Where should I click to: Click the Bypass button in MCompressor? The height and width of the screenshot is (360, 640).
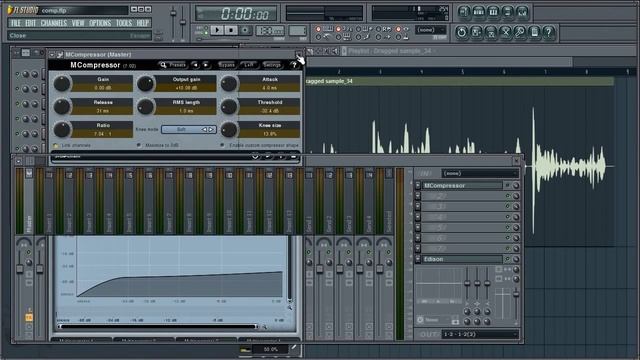pyautogui.click(x=227, y=65)
